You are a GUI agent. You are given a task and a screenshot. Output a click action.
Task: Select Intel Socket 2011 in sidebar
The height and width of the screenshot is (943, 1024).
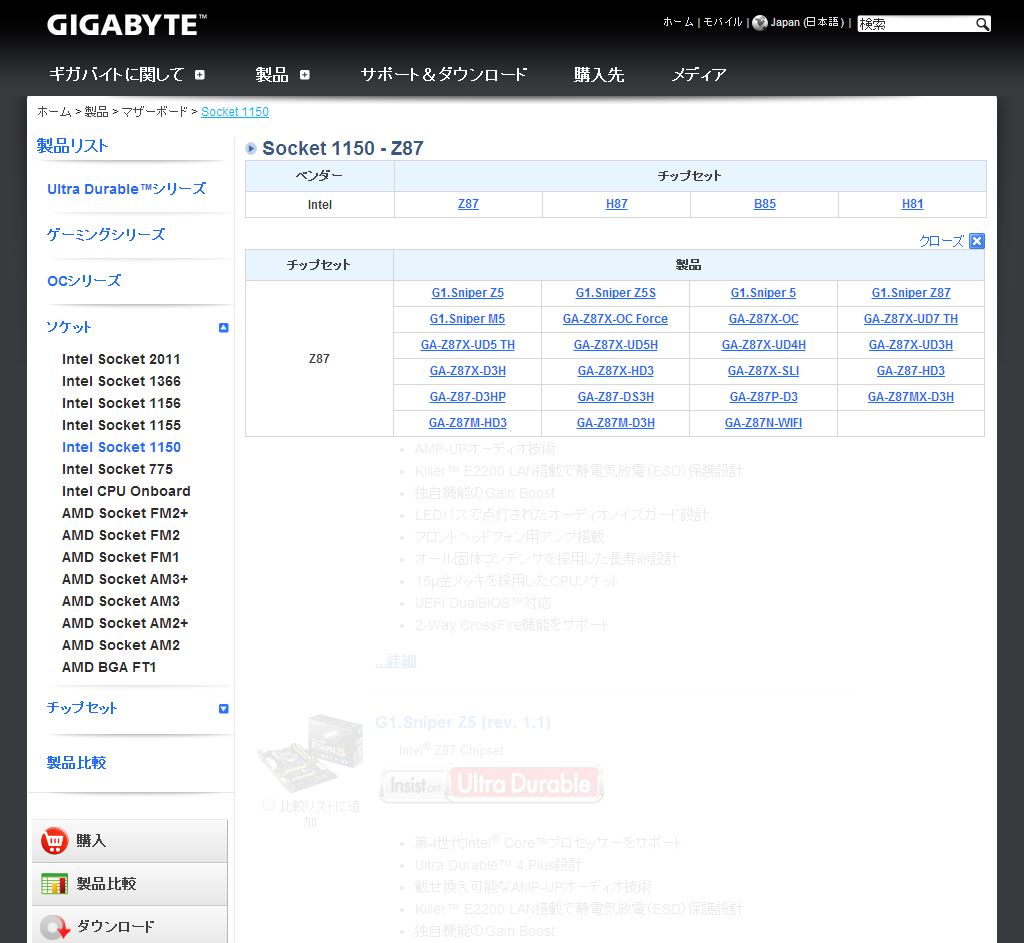click(x=121, y=359)
